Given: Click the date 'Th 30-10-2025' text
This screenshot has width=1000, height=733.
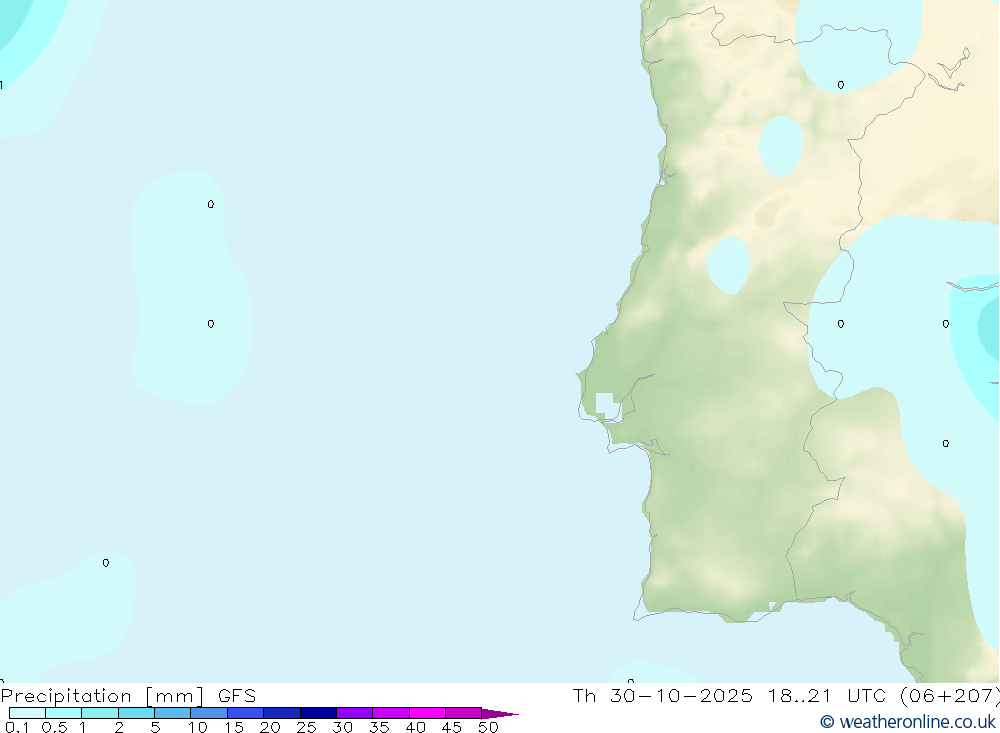Looking at the screenshot, I should click(x=663, y=696).
